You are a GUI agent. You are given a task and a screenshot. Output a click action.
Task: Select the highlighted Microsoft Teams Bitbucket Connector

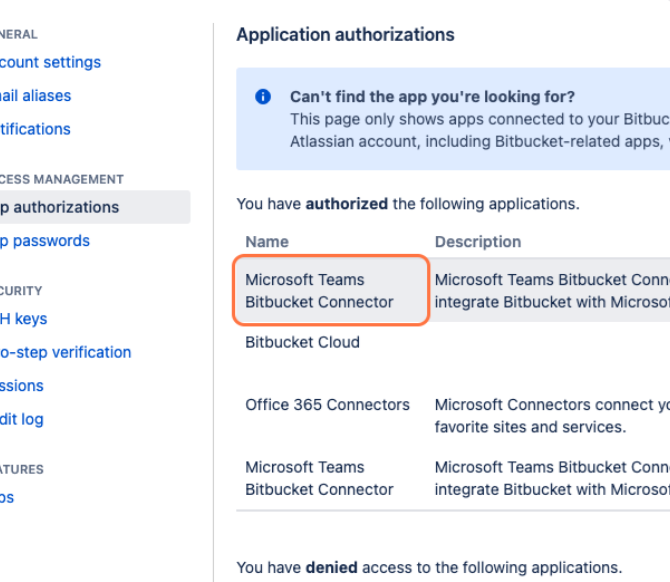click(320, 291)
